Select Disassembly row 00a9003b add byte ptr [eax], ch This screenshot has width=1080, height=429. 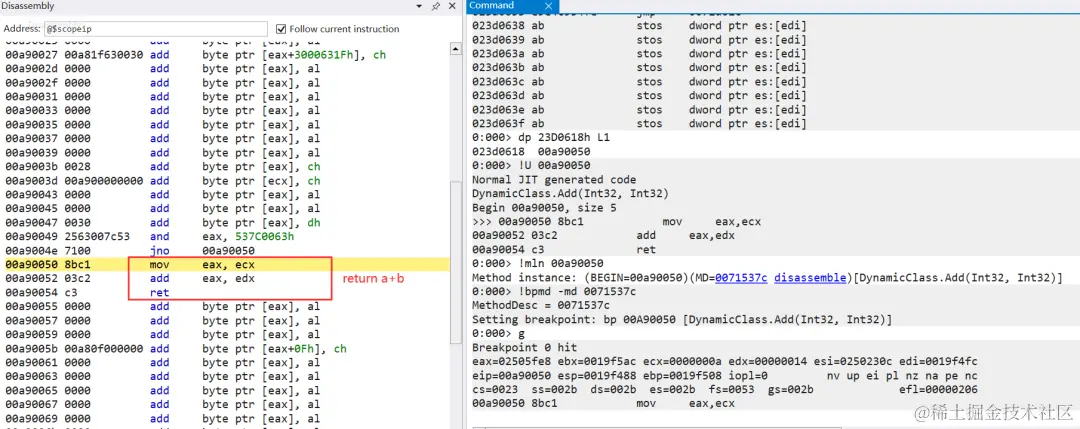point(227,167)
